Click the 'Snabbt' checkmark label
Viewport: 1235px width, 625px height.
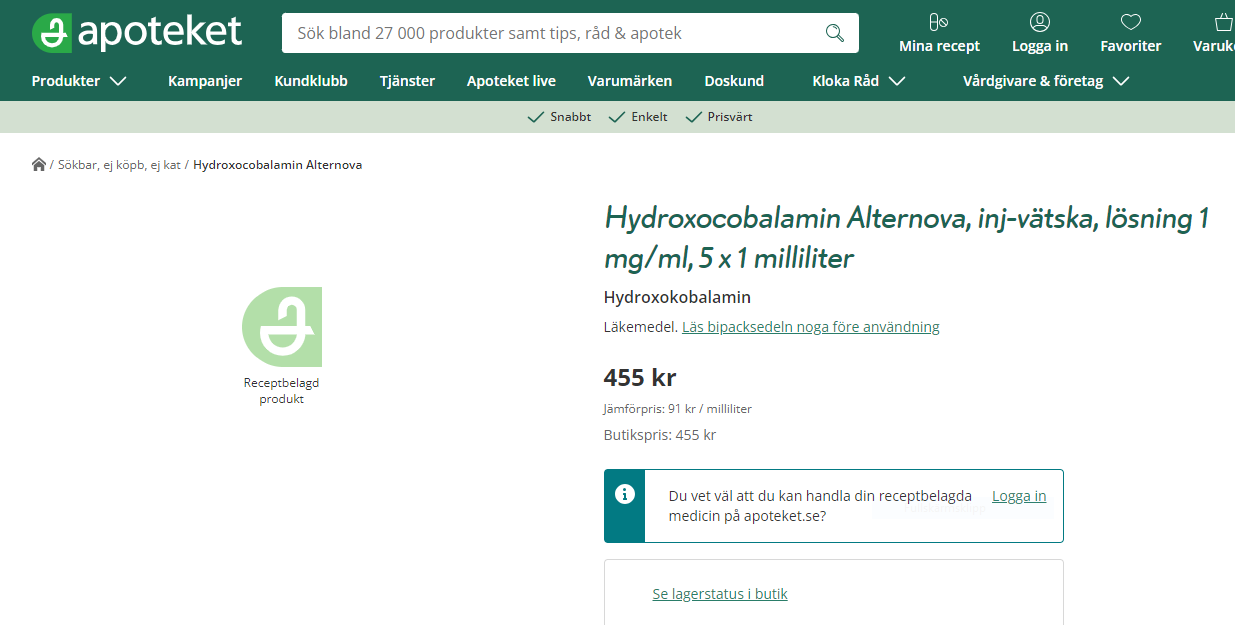tap(559, 117)
